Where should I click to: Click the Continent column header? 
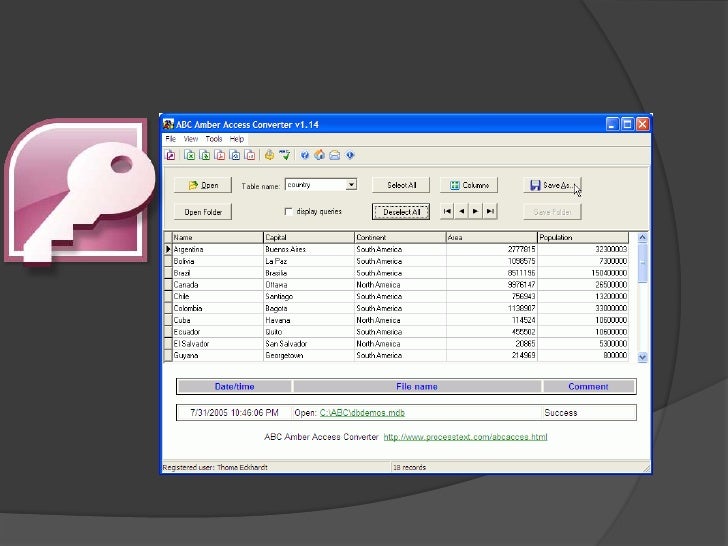[x=400, y=237]
